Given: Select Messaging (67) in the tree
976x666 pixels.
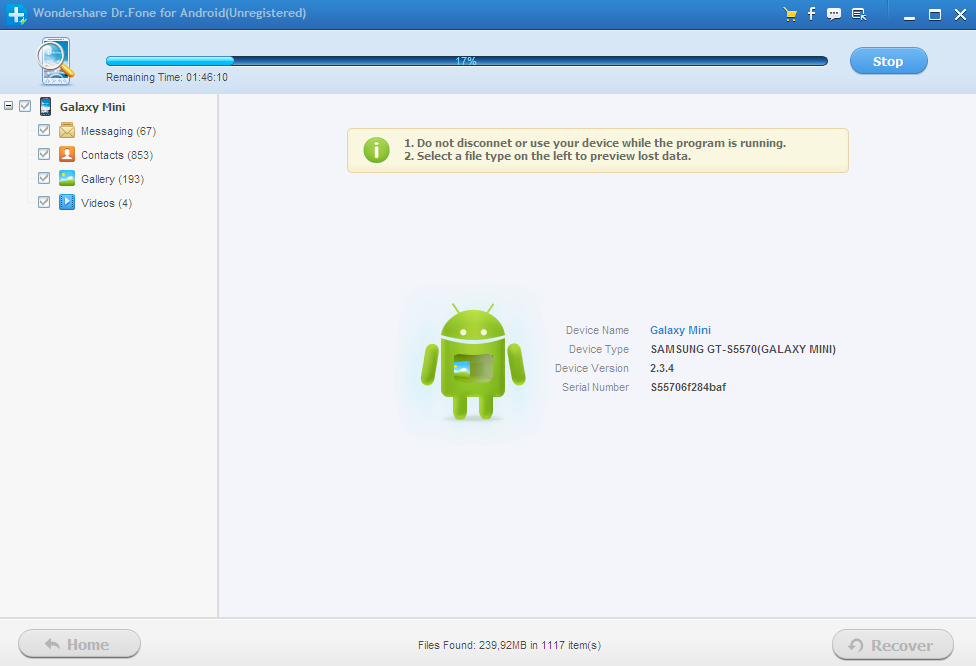Looking at the screenshot, I should pyautogui.click(x=118, y=131).
